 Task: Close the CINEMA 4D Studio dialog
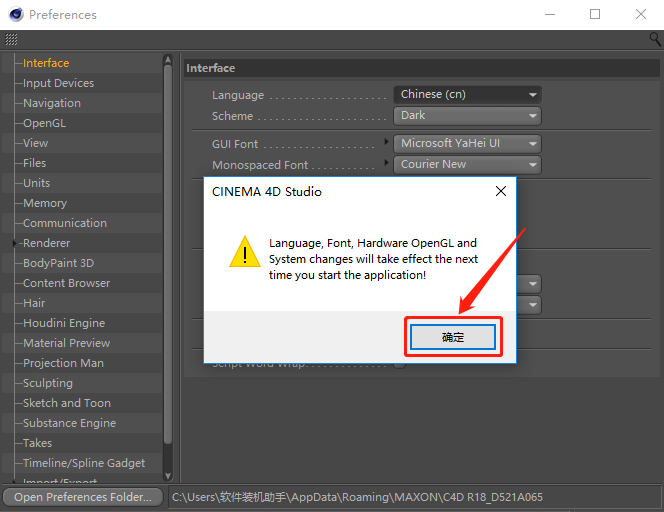coord(501,191)
